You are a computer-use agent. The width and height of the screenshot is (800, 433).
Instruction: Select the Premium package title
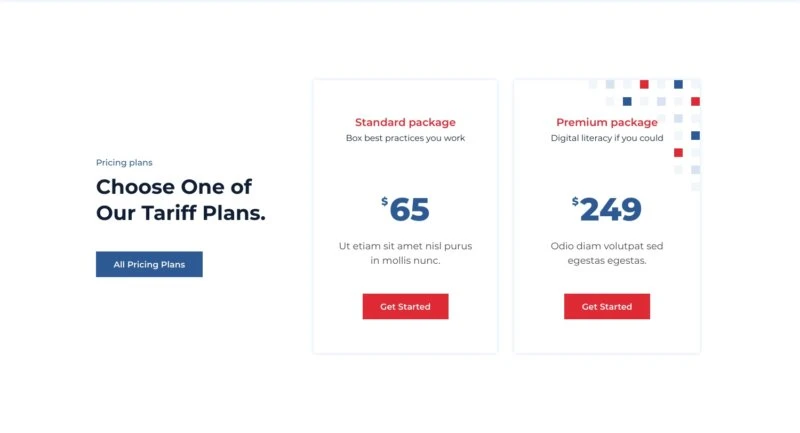[606, 122]
